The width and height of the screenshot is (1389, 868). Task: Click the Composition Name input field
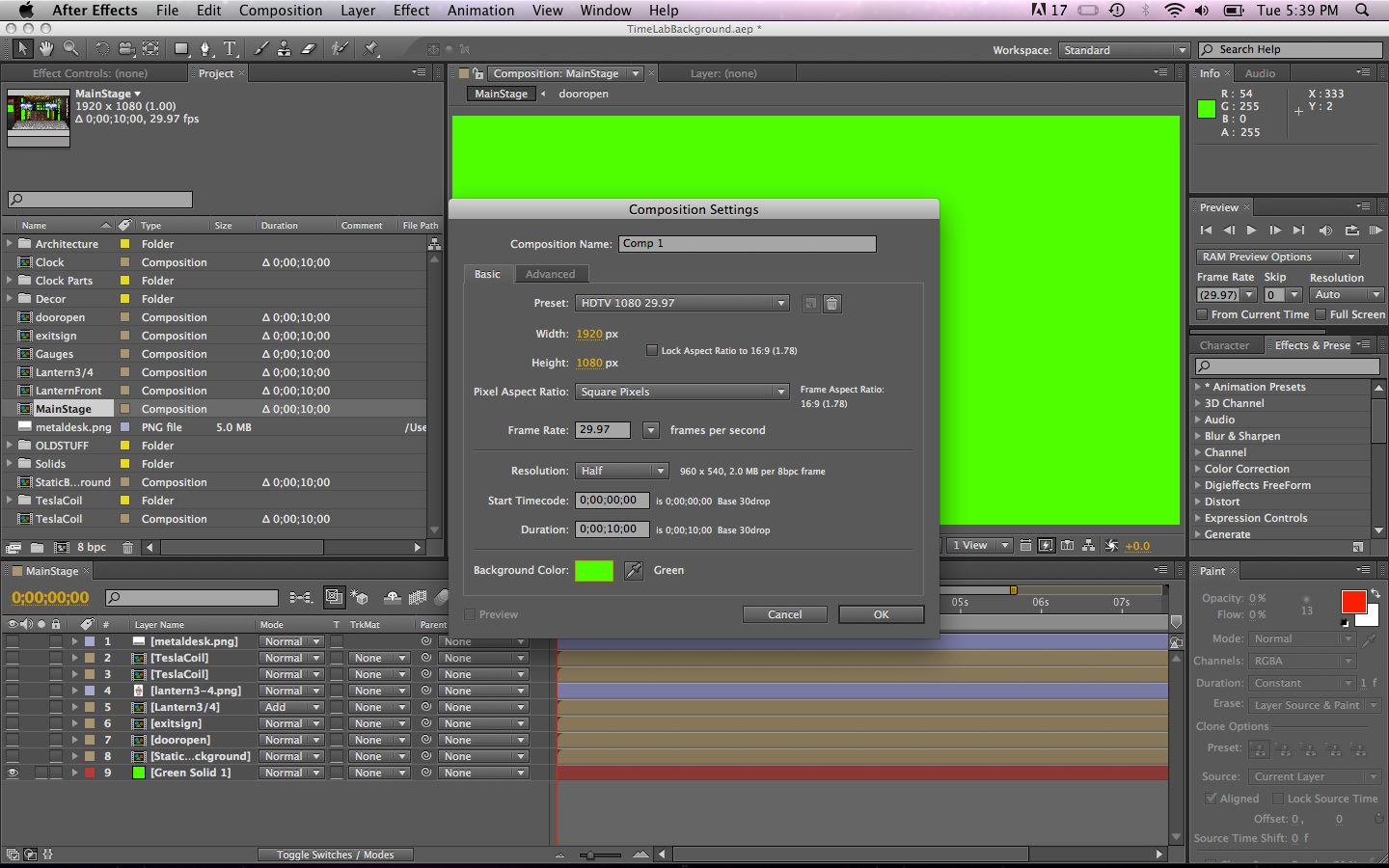[748, 244]
